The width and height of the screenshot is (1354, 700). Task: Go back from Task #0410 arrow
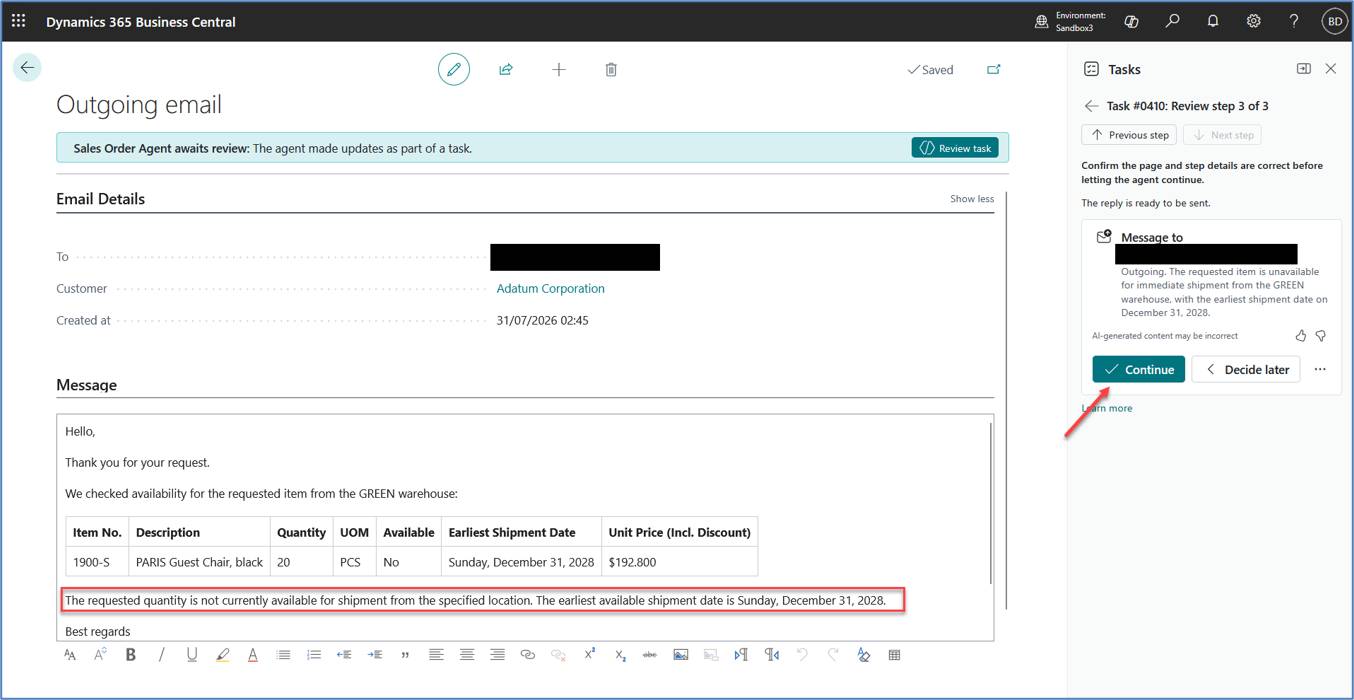click(1091, 106)
